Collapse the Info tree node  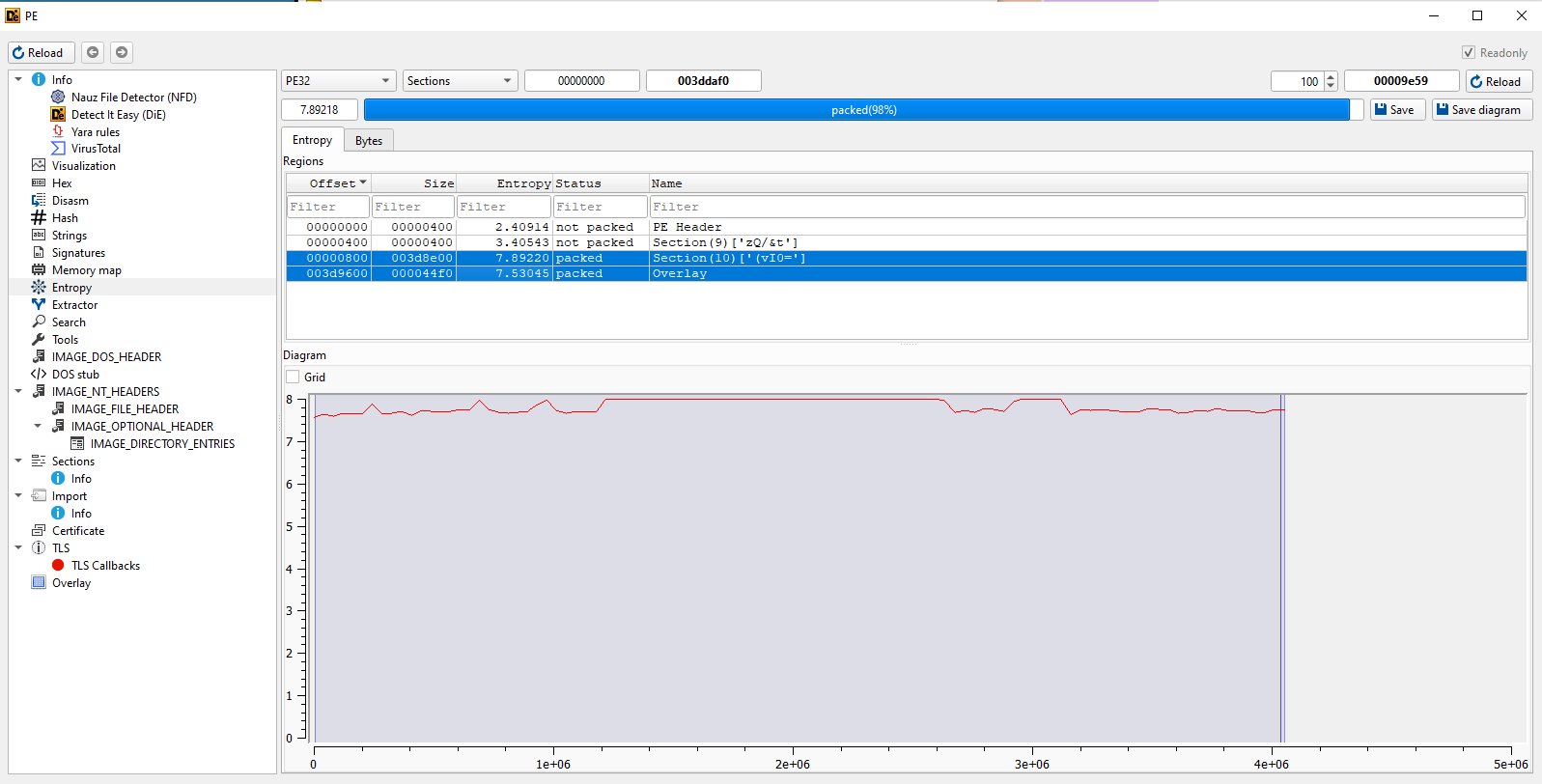tap(18, 79)
